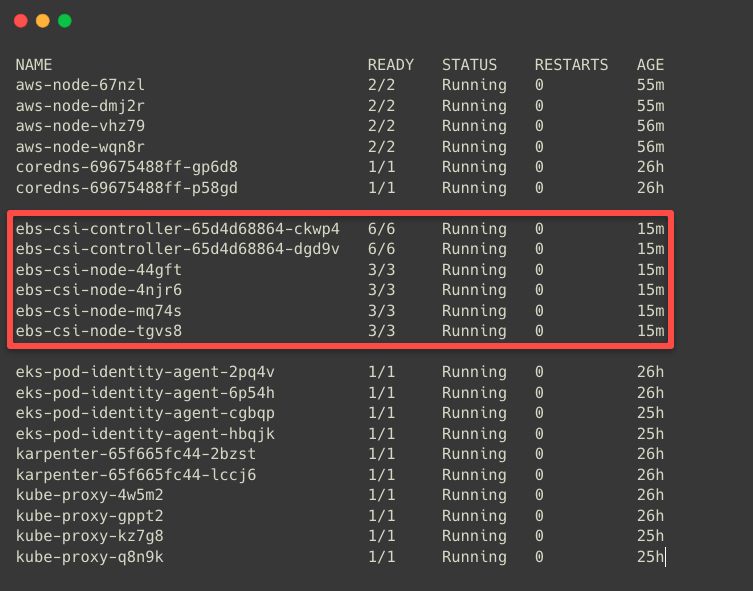The image size is (753, 591).
Task: Click pod name eks-pod-identity-agent-cgbqp
Action: [x=145, y=413]
